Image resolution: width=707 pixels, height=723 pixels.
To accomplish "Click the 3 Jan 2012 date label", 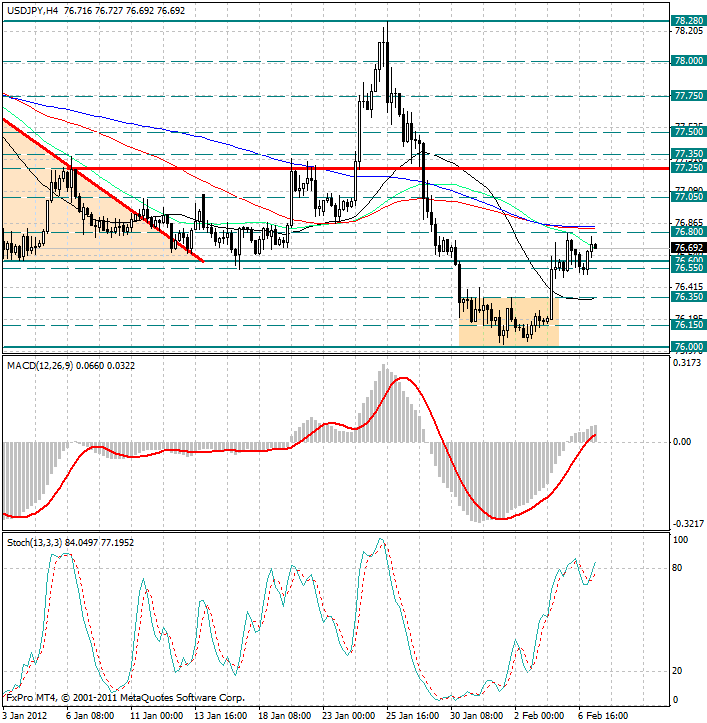I will (24, 716).
